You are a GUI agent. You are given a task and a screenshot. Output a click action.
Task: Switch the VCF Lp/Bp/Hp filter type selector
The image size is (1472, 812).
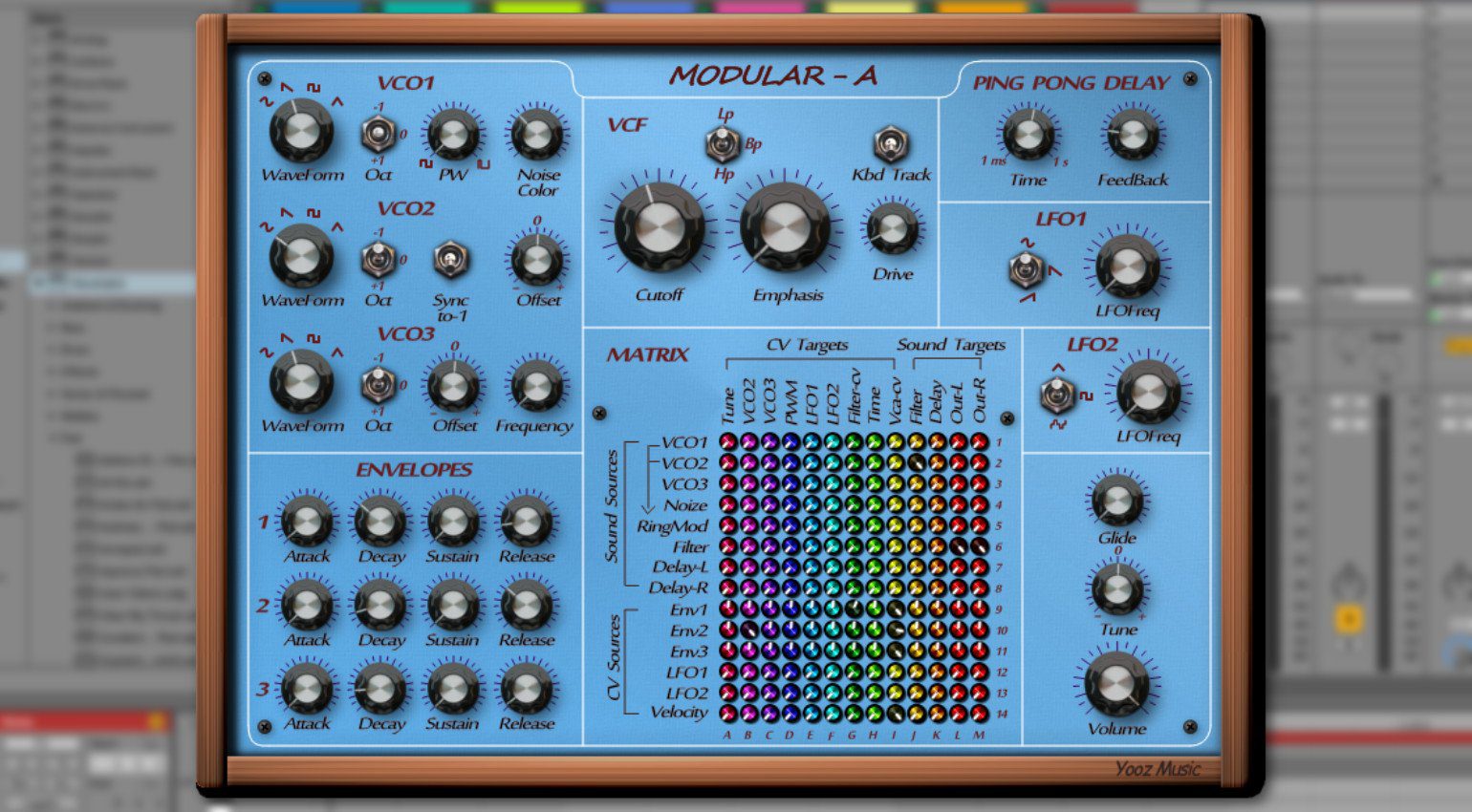[x=722, y=144]
